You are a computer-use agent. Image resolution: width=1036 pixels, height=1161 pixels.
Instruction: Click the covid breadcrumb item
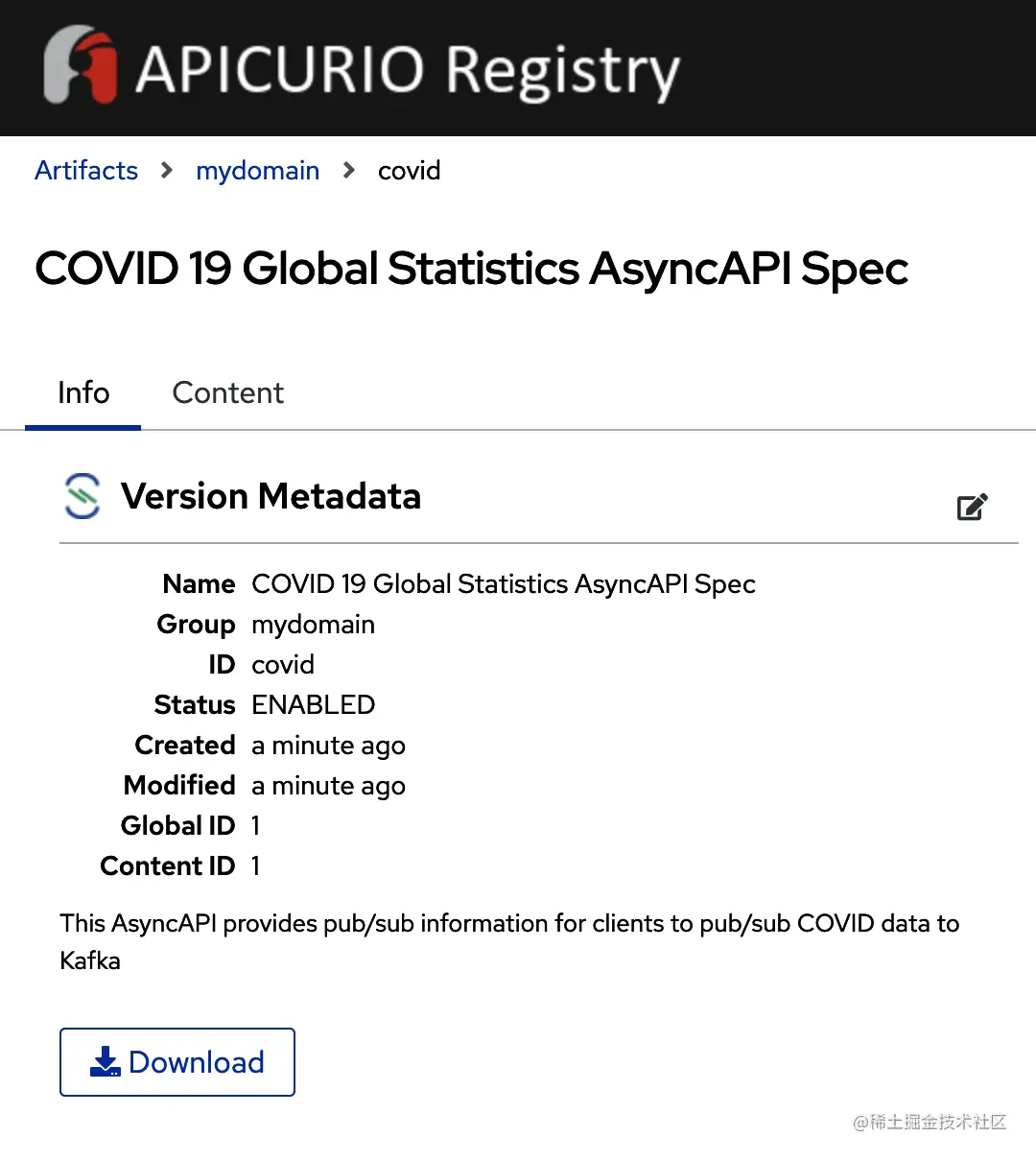pos(409,171)
